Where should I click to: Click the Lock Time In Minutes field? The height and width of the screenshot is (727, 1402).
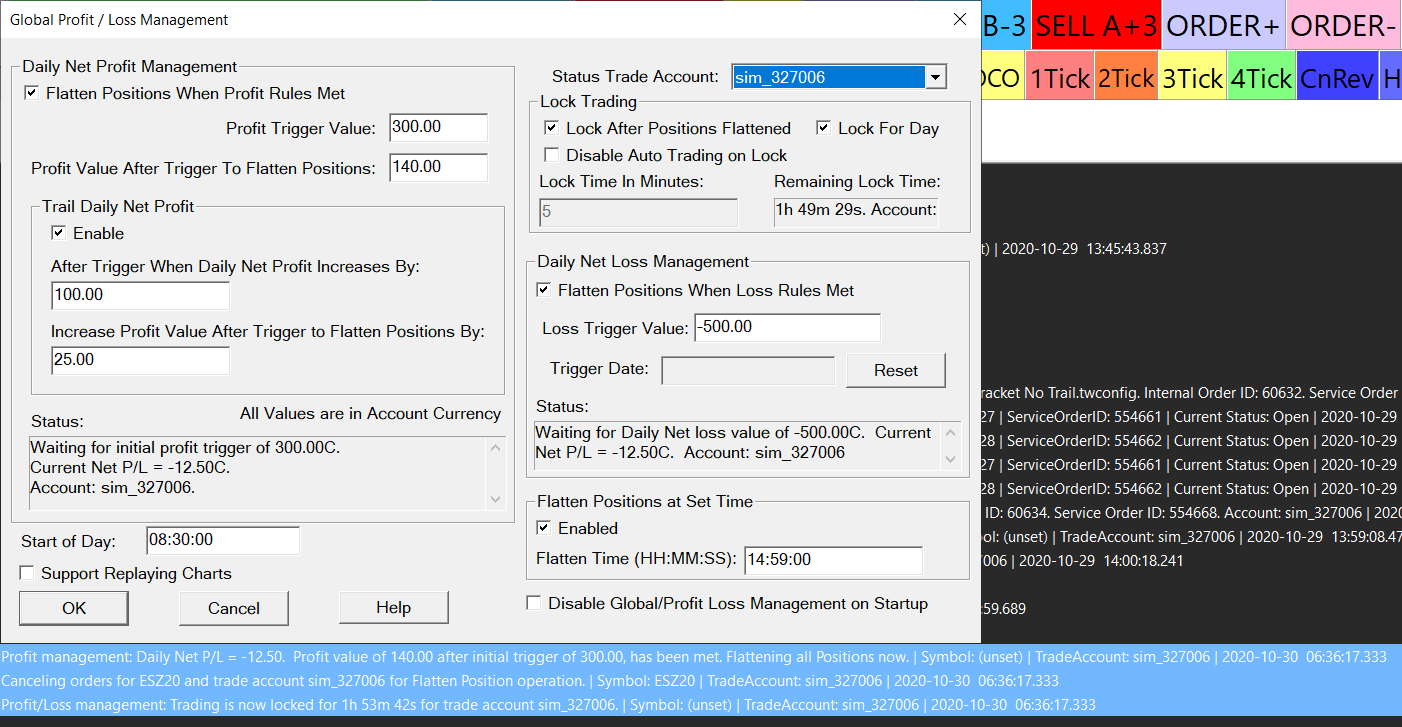[x=638, y=212]
